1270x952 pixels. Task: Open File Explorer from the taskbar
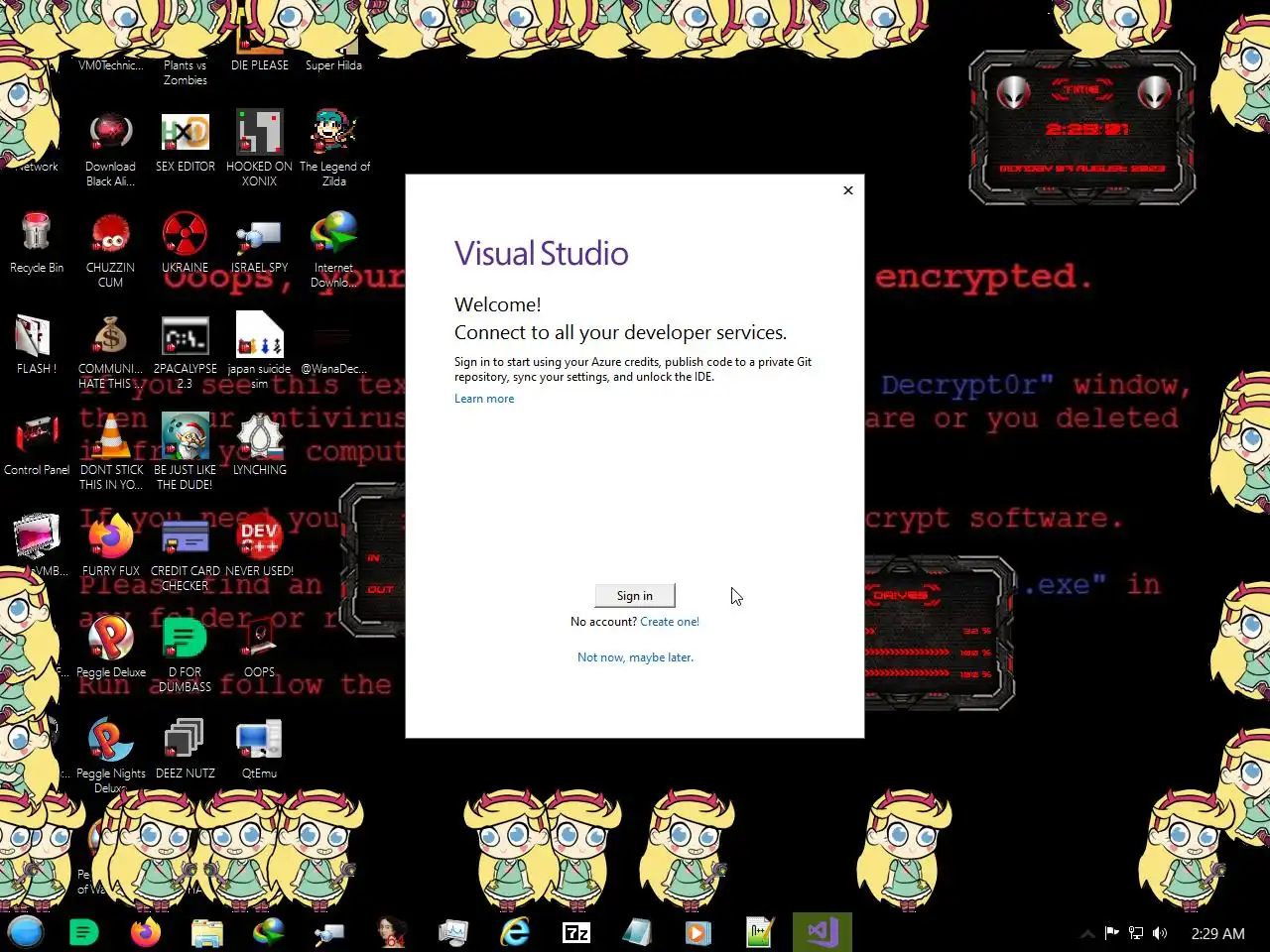[207, 932]
